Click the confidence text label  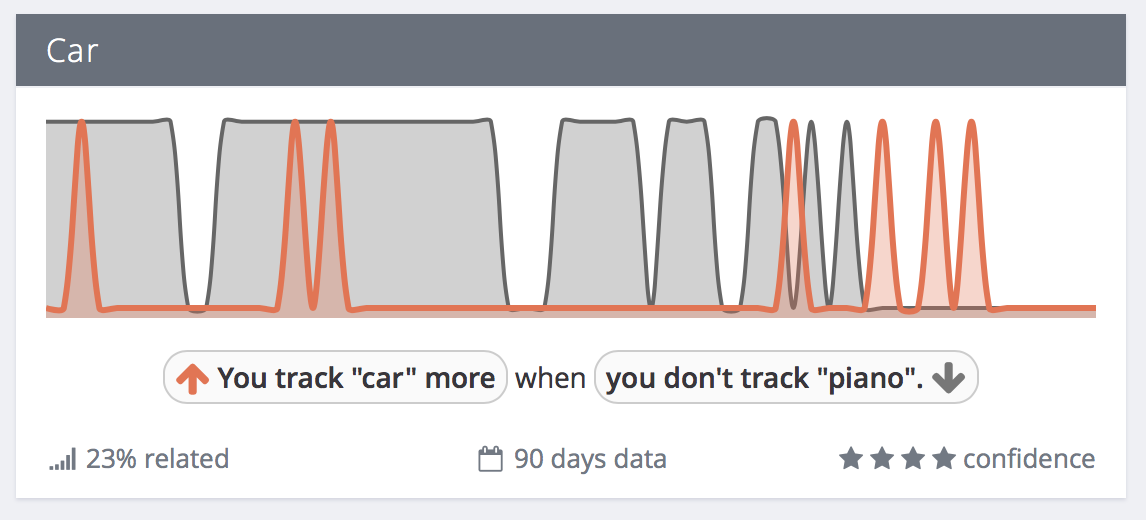click(1029, 459)
